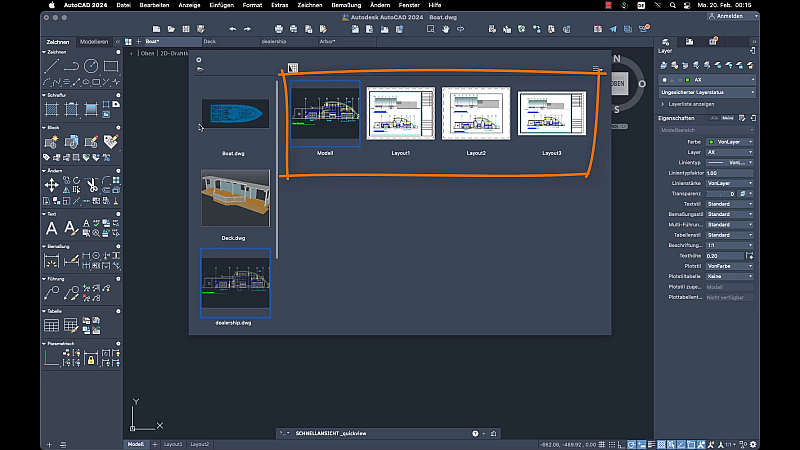Collapse the Zeichnen tool section
This screenshot has width=800, height=450.
pos(44,52)
